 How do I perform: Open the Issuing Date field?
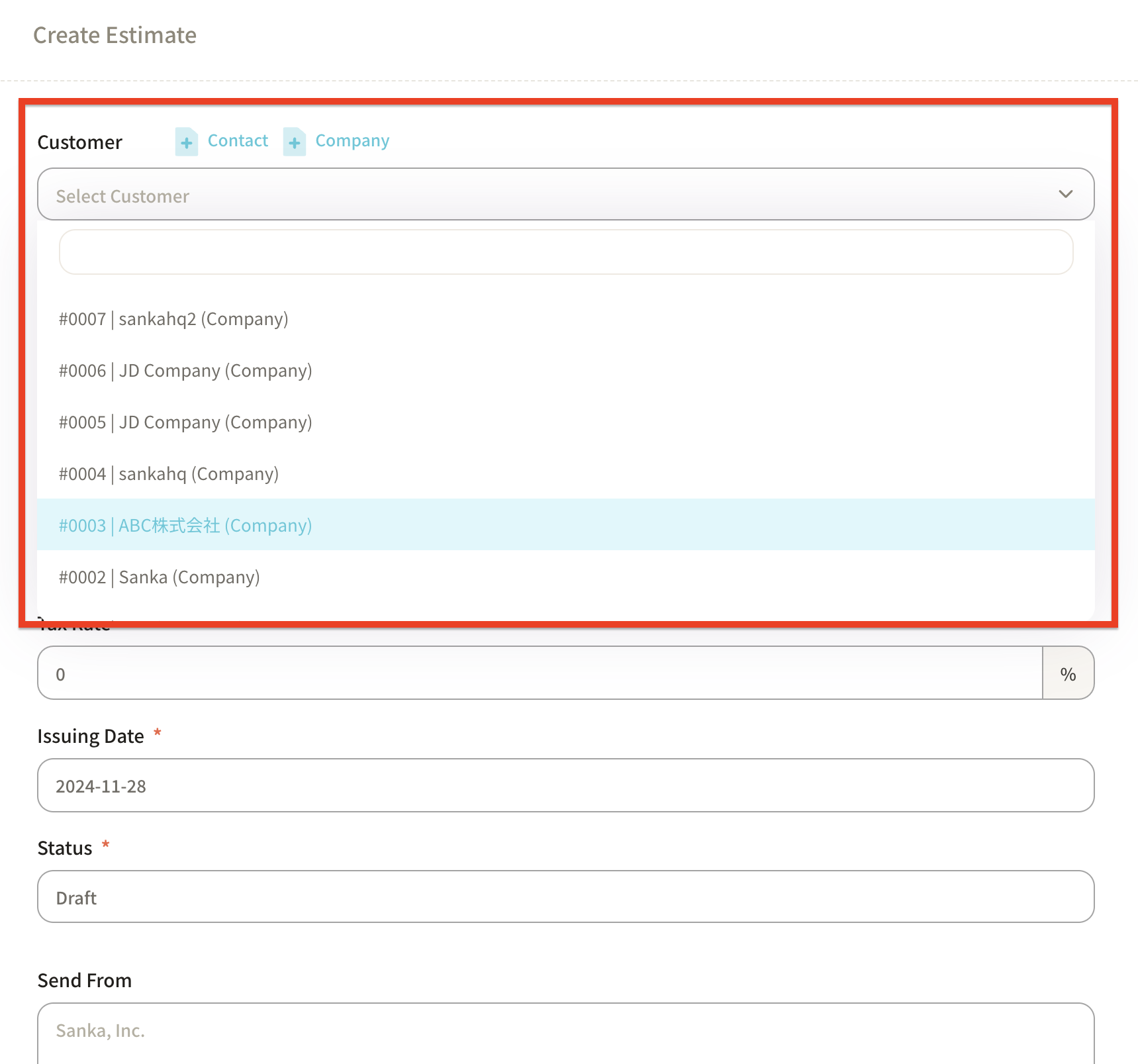click(x=565, y=786)
